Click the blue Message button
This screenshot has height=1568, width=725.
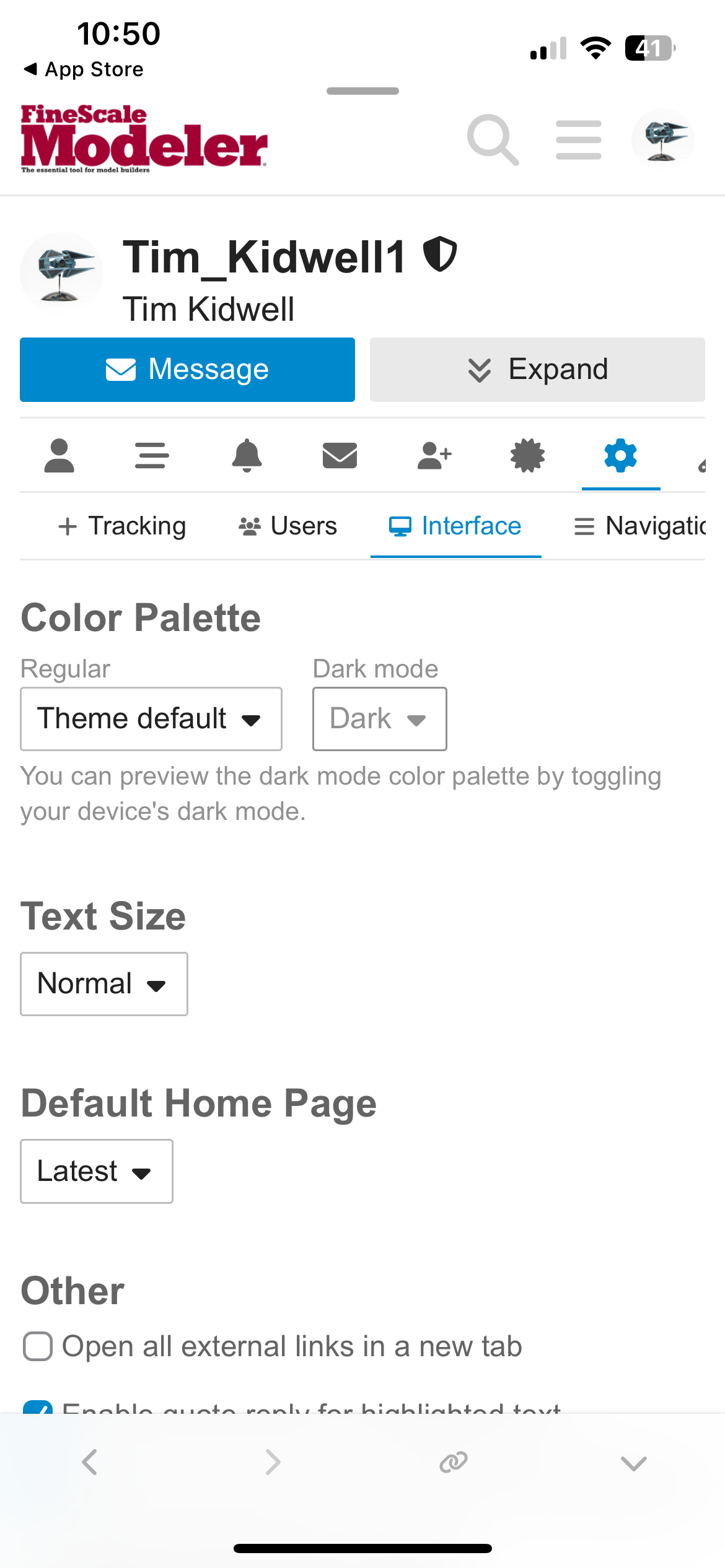click(x=187, y=370)
